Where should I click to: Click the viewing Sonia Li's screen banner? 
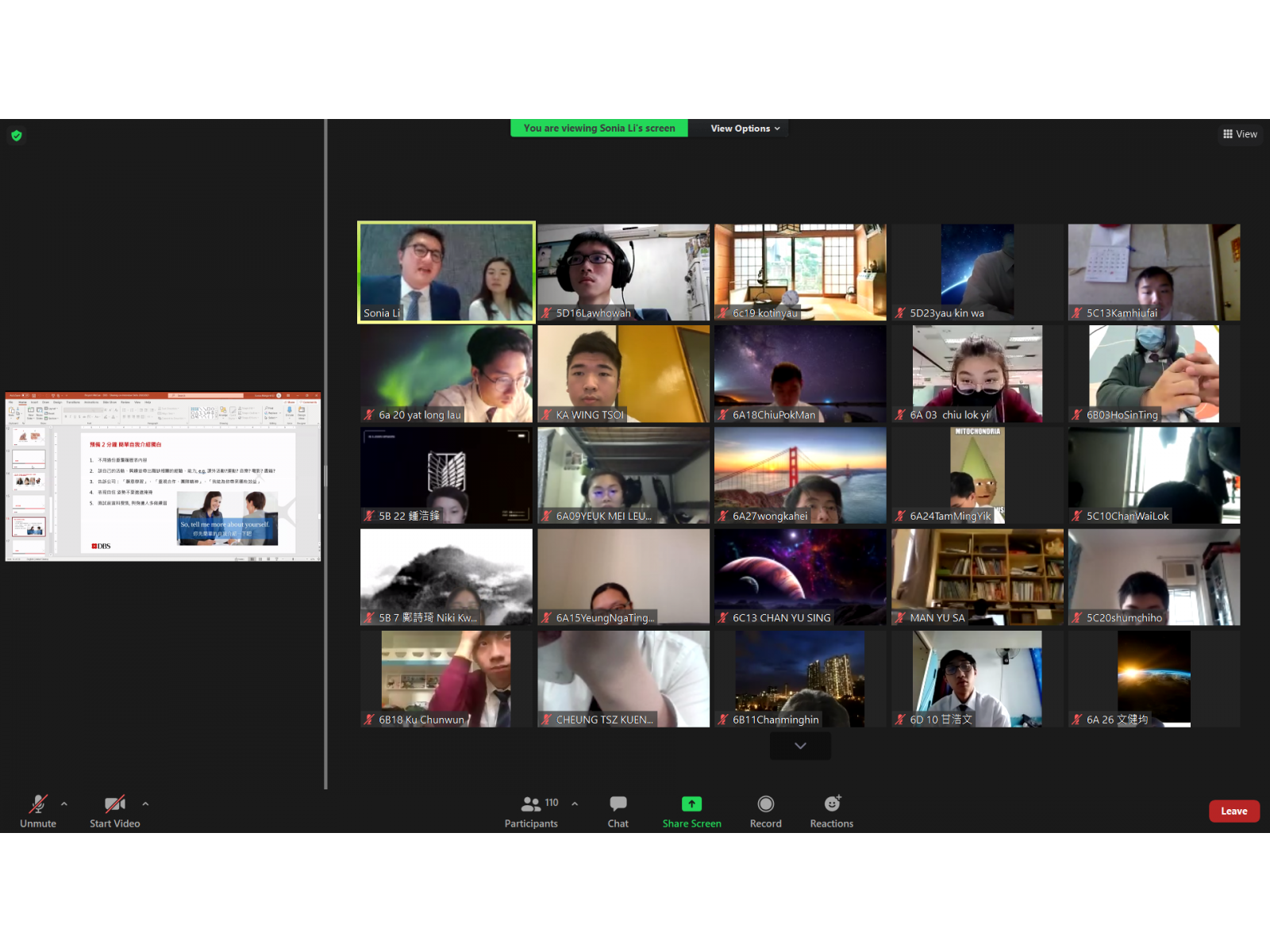point(599,129)
